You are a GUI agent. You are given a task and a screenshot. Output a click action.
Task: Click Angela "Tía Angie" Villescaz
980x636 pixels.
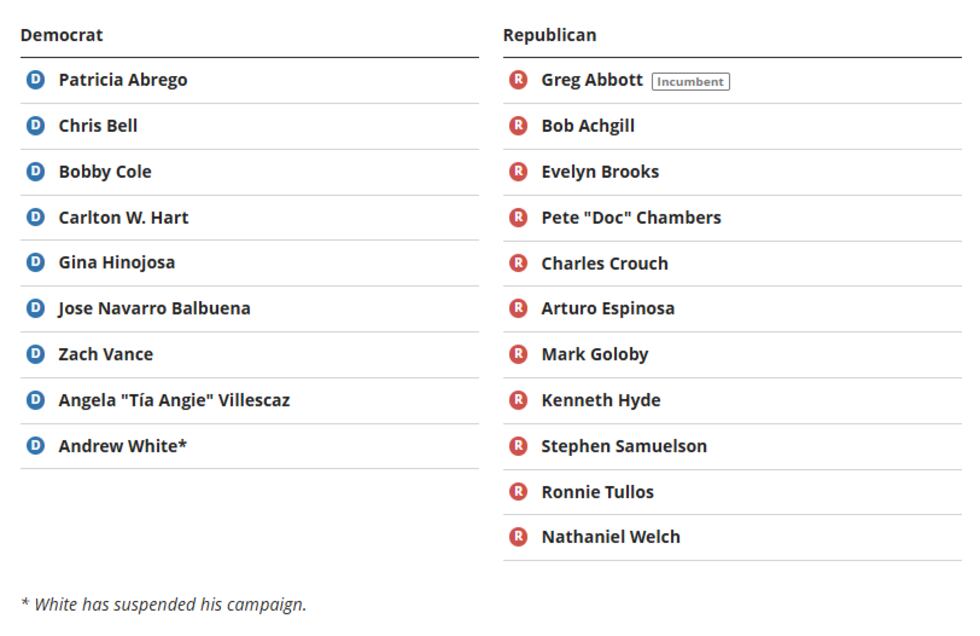click(174, 400)
